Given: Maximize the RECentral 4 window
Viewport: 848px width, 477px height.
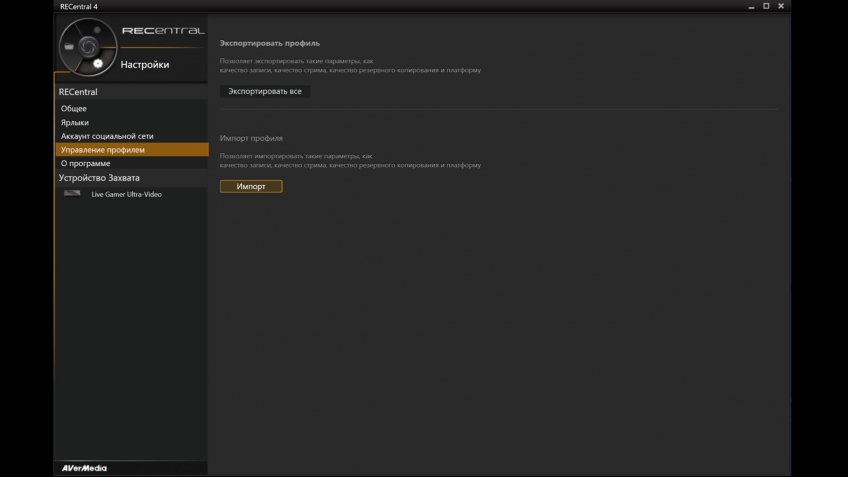Looking at the screenshot, I should pyautogui.click(x=766, y=6).
